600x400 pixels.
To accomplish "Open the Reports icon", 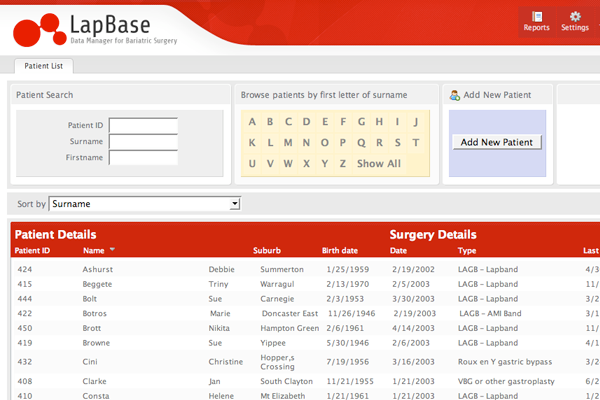I will click(x=536, y=20).
